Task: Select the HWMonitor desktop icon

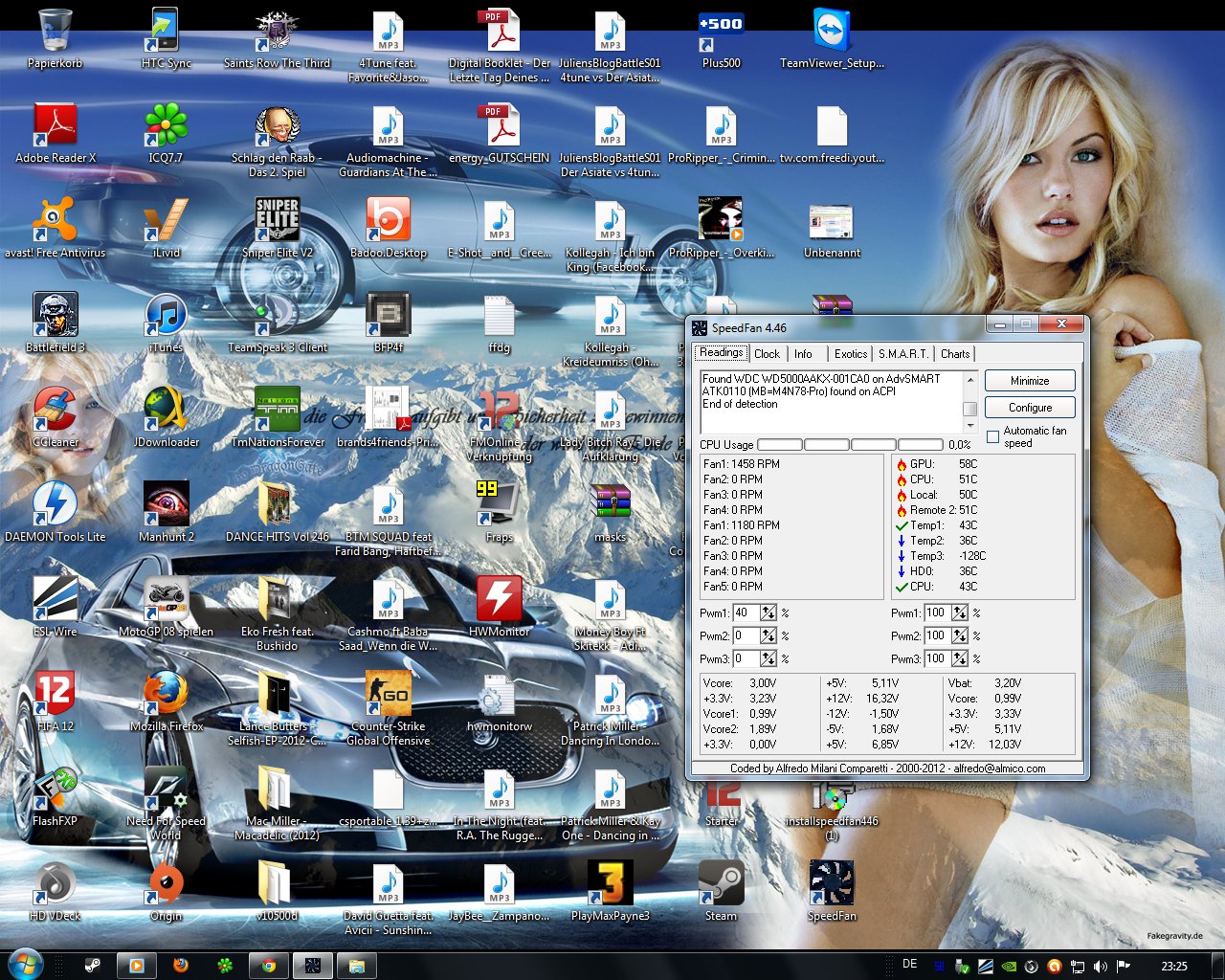Action: point(499,608)
